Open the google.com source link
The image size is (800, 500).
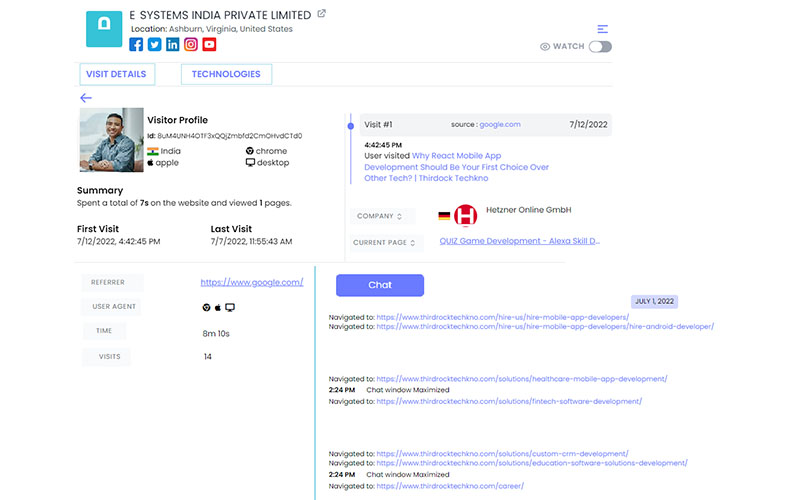pos(500,124)
